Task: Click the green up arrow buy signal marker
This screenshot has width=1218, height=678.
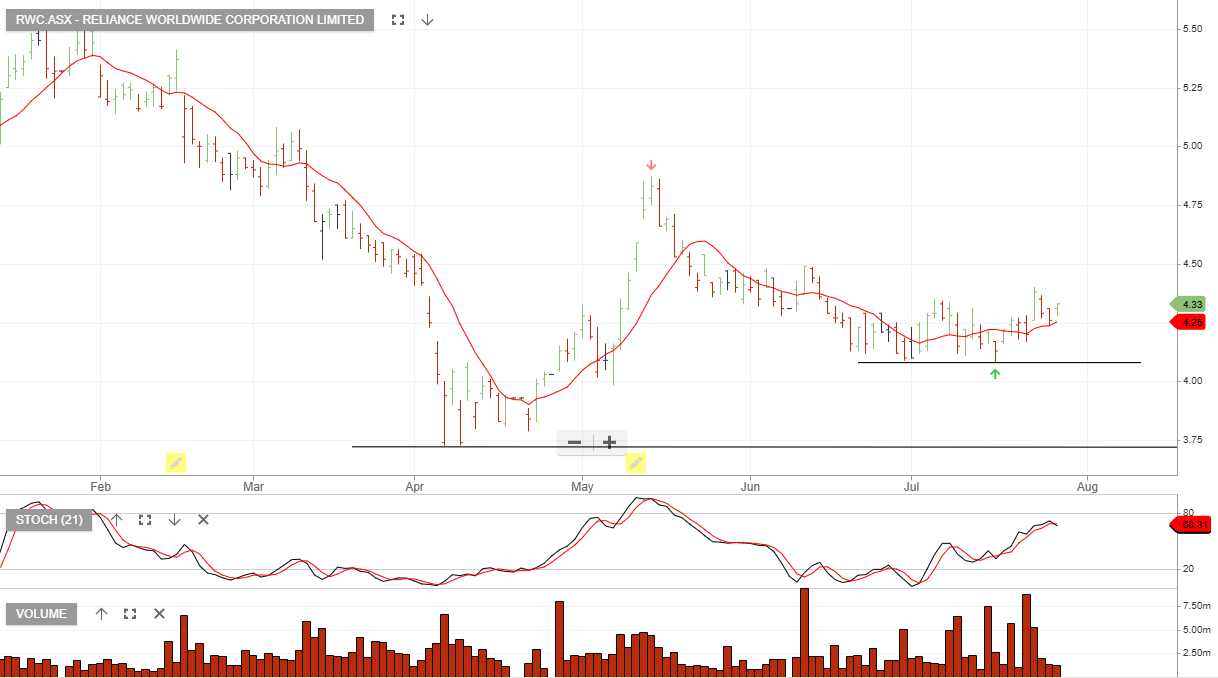Action: pos(995,373)
